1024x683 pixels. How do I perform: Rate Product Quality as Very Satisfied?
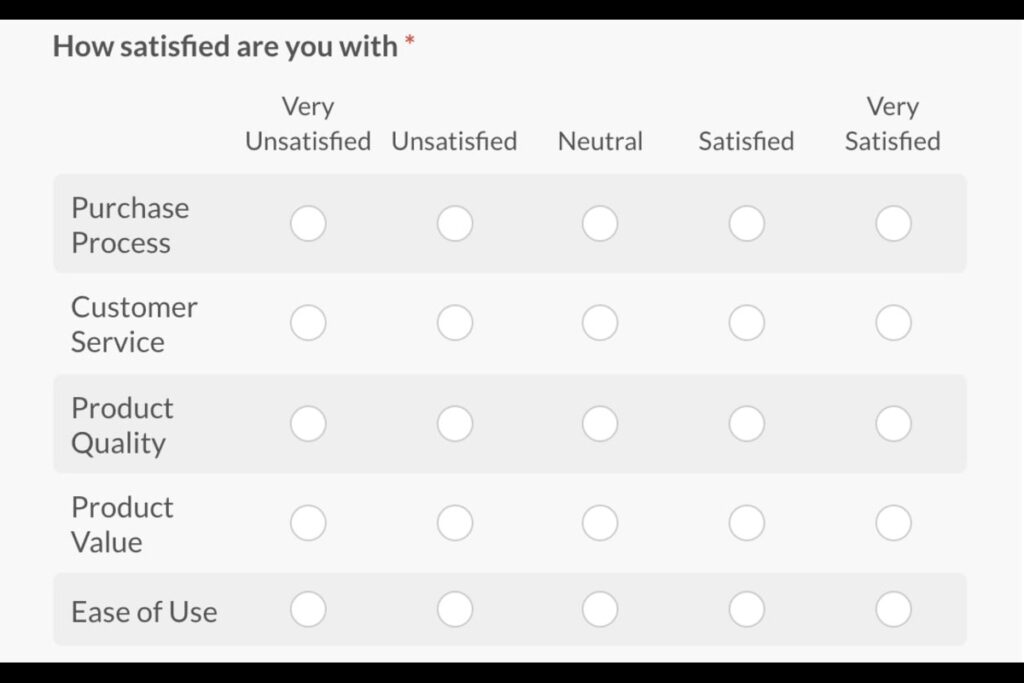893,424
